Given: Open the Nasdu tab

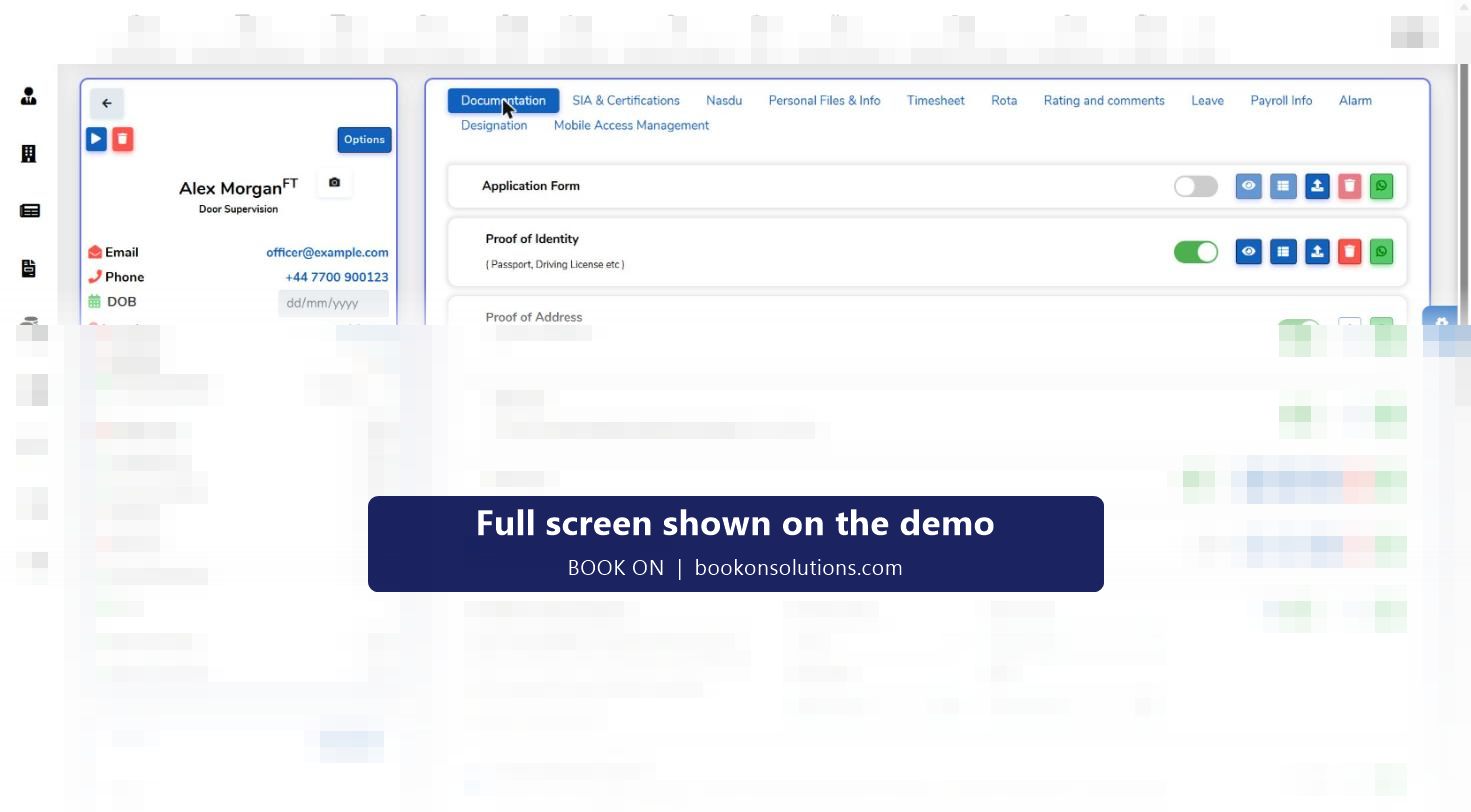Looking at the screenshot, I should 724,100.
